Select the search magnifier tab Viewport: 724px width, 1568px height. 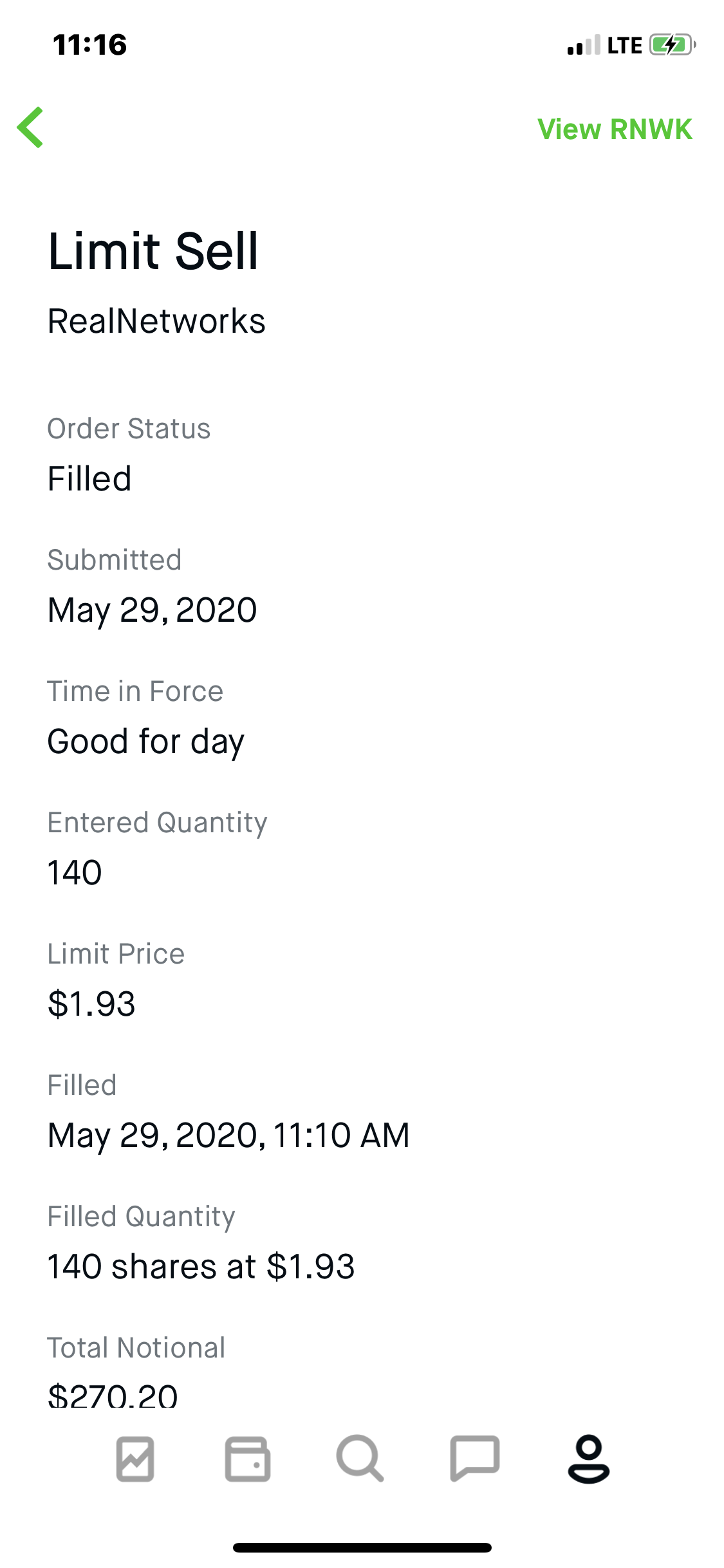click(x=360, y=1459)
